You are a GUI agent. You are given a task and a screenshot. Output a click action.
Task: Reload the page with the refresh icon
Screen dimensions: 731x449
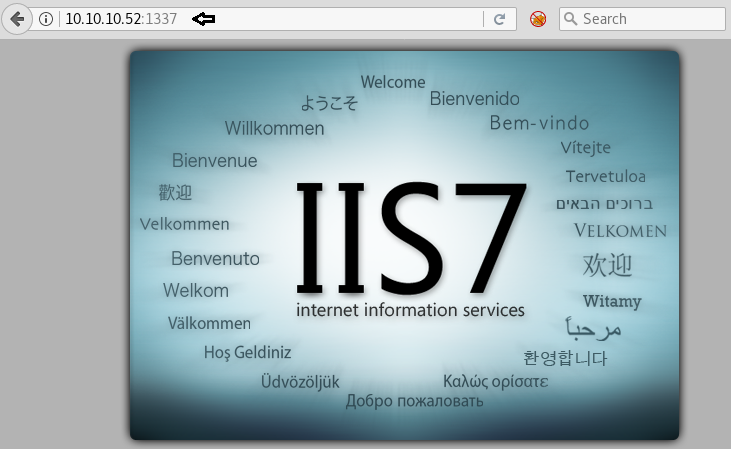(499, 19)
